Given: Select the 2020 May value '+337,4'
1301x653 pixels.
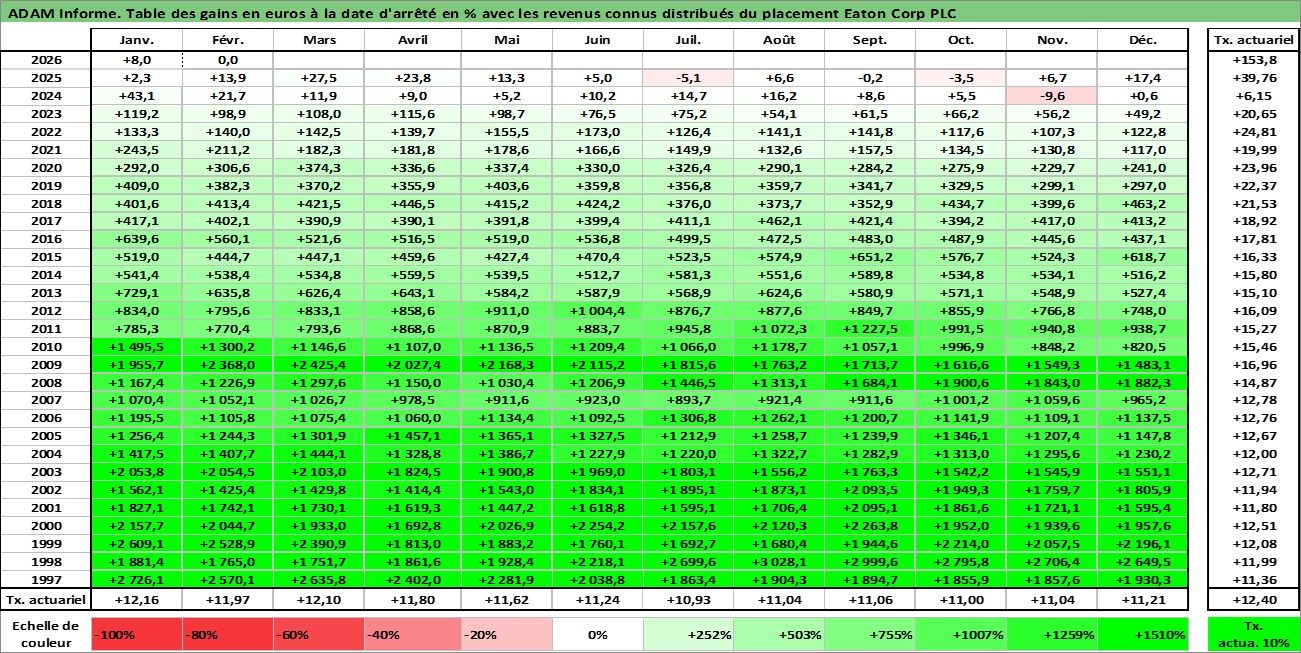Looking at the screenshot, I should [x=506, y=167].
